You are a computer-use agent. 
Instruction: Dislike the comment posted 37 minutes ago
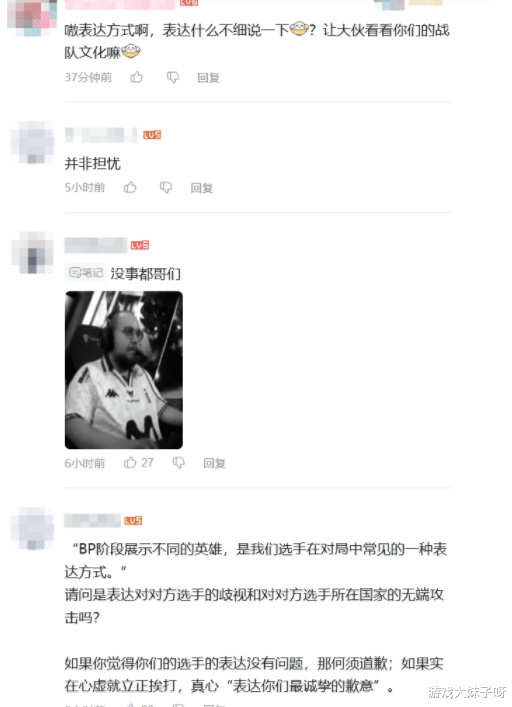tap(173, 78)
